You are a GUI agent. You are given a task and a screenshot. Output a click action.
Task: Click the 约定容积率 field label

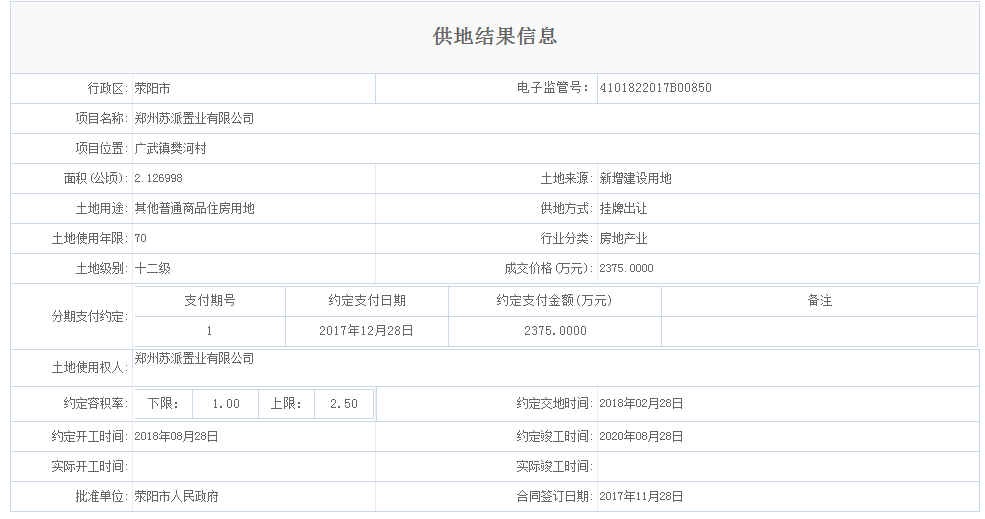pyautogui.click(x=95, y=403)
